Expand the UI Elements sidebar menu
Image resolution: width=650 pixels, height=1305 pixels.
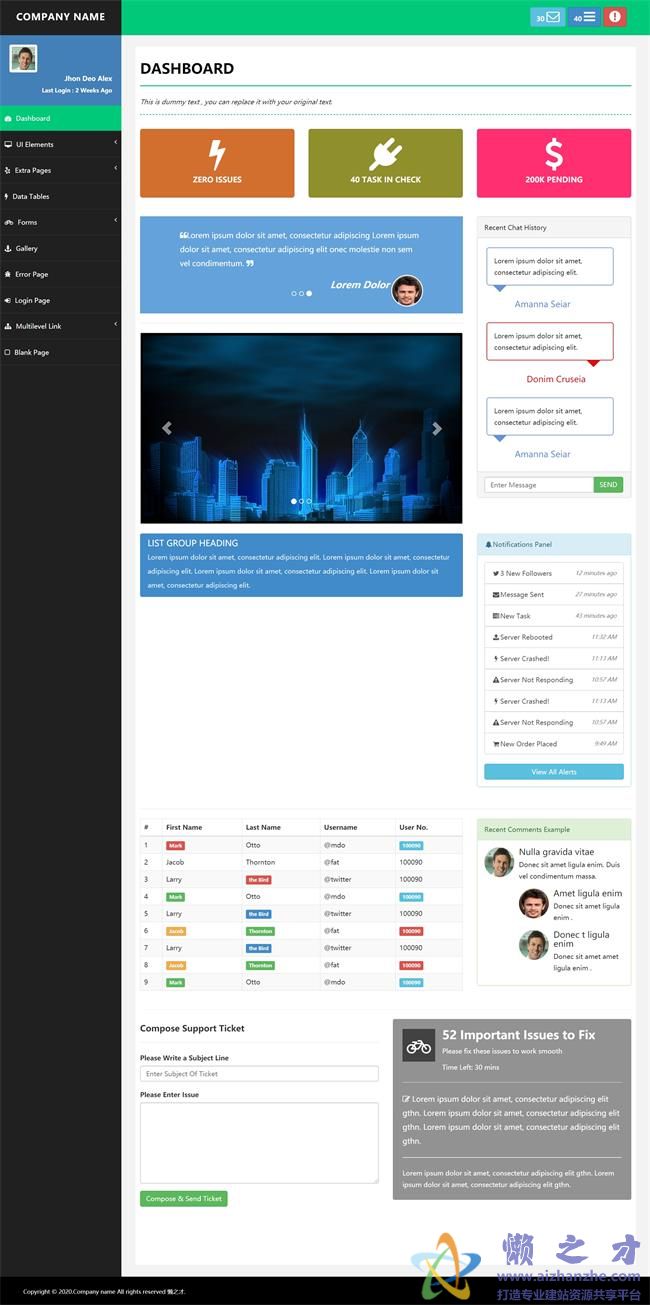[60, 144]
